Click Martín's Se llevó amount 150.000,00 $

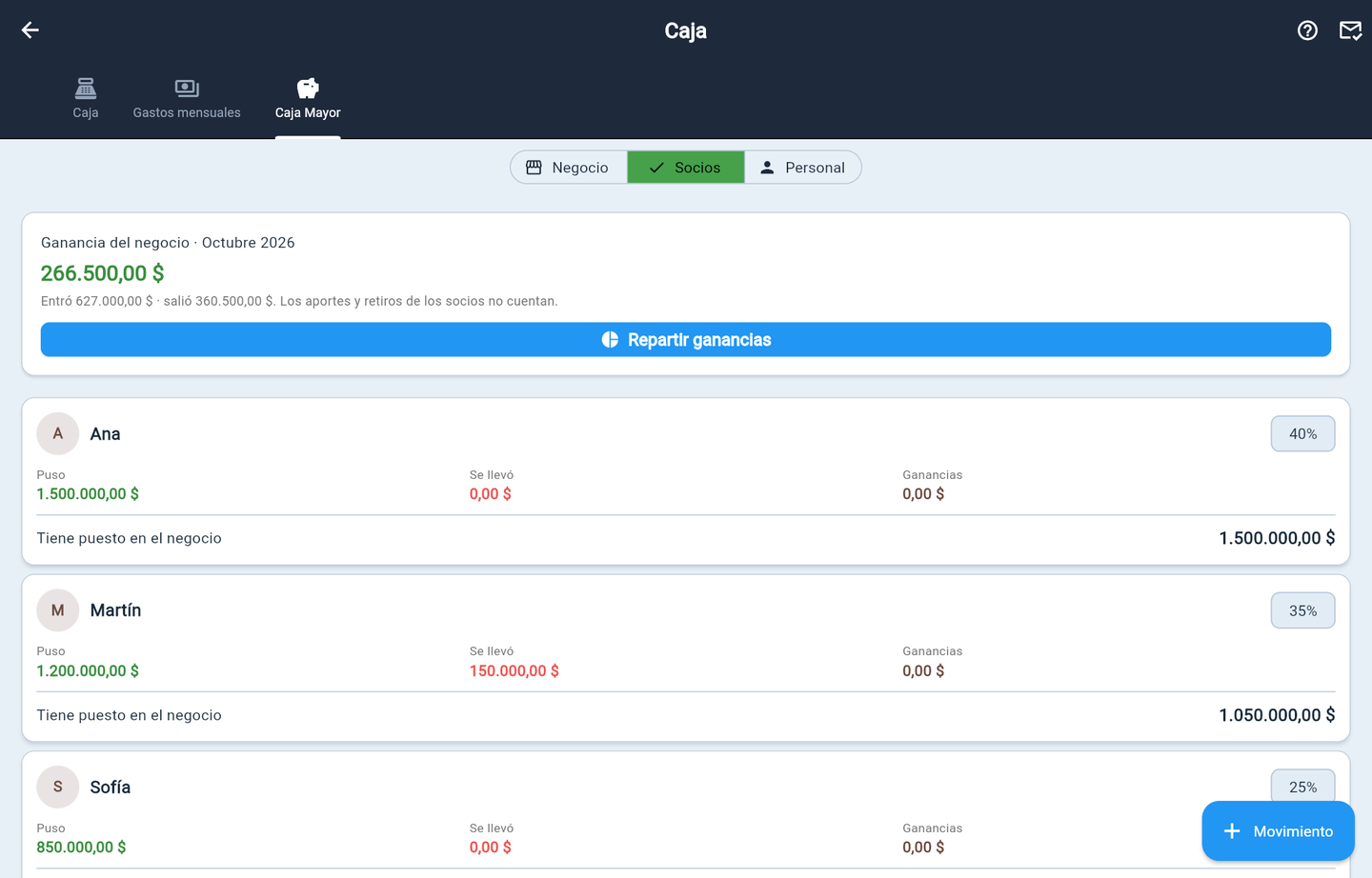pyautogui.click(x=514, y=671)
